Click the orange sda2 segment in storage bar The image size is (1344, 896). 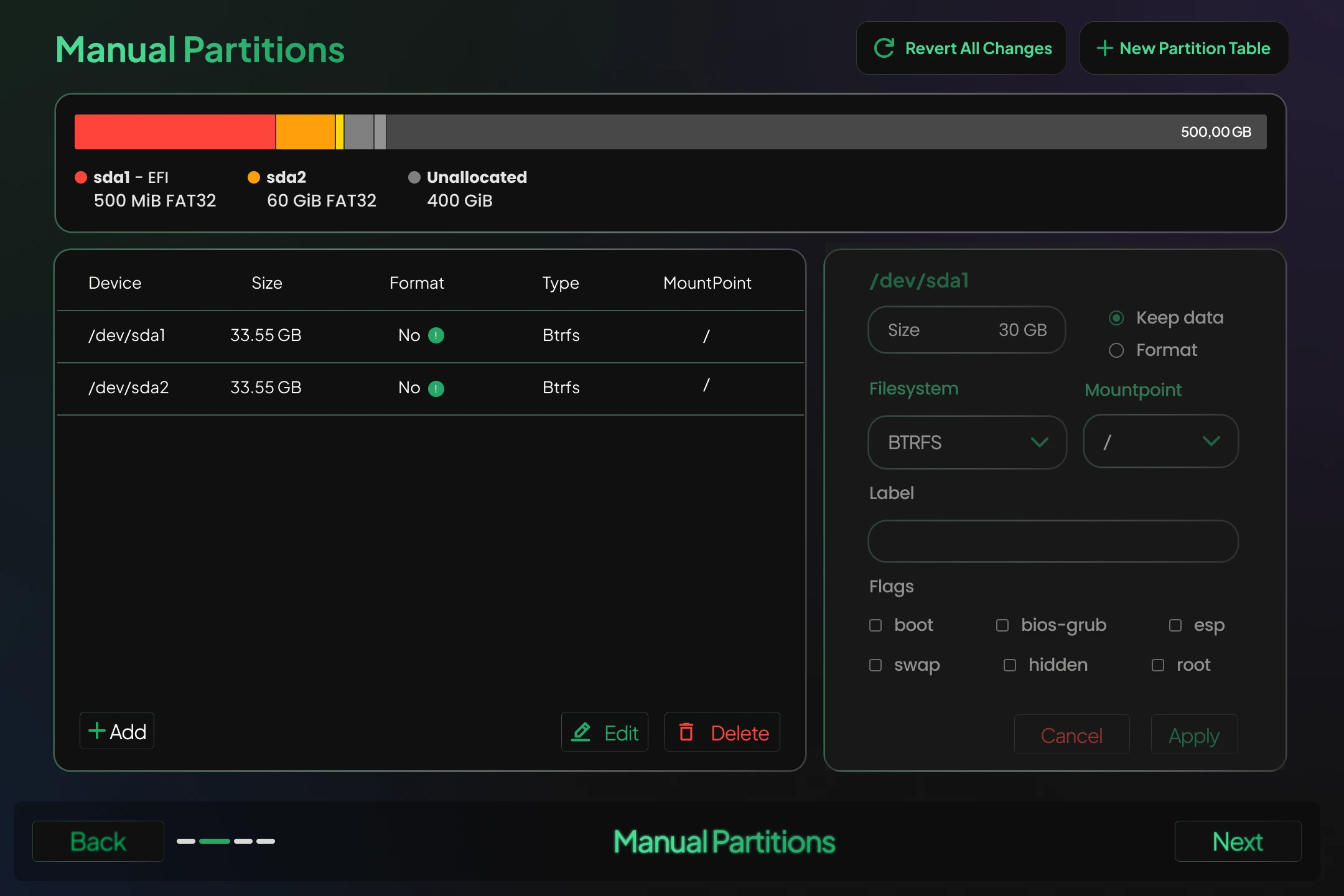click(x=305, y=131)
